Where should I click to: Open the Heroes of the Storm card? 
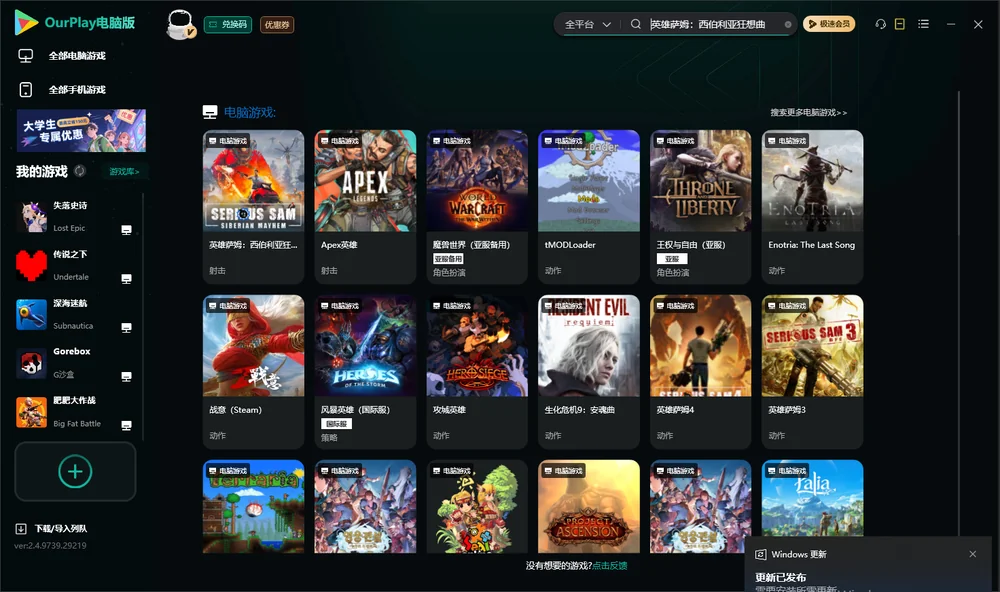pyautogui.click(x=365, y=372)
